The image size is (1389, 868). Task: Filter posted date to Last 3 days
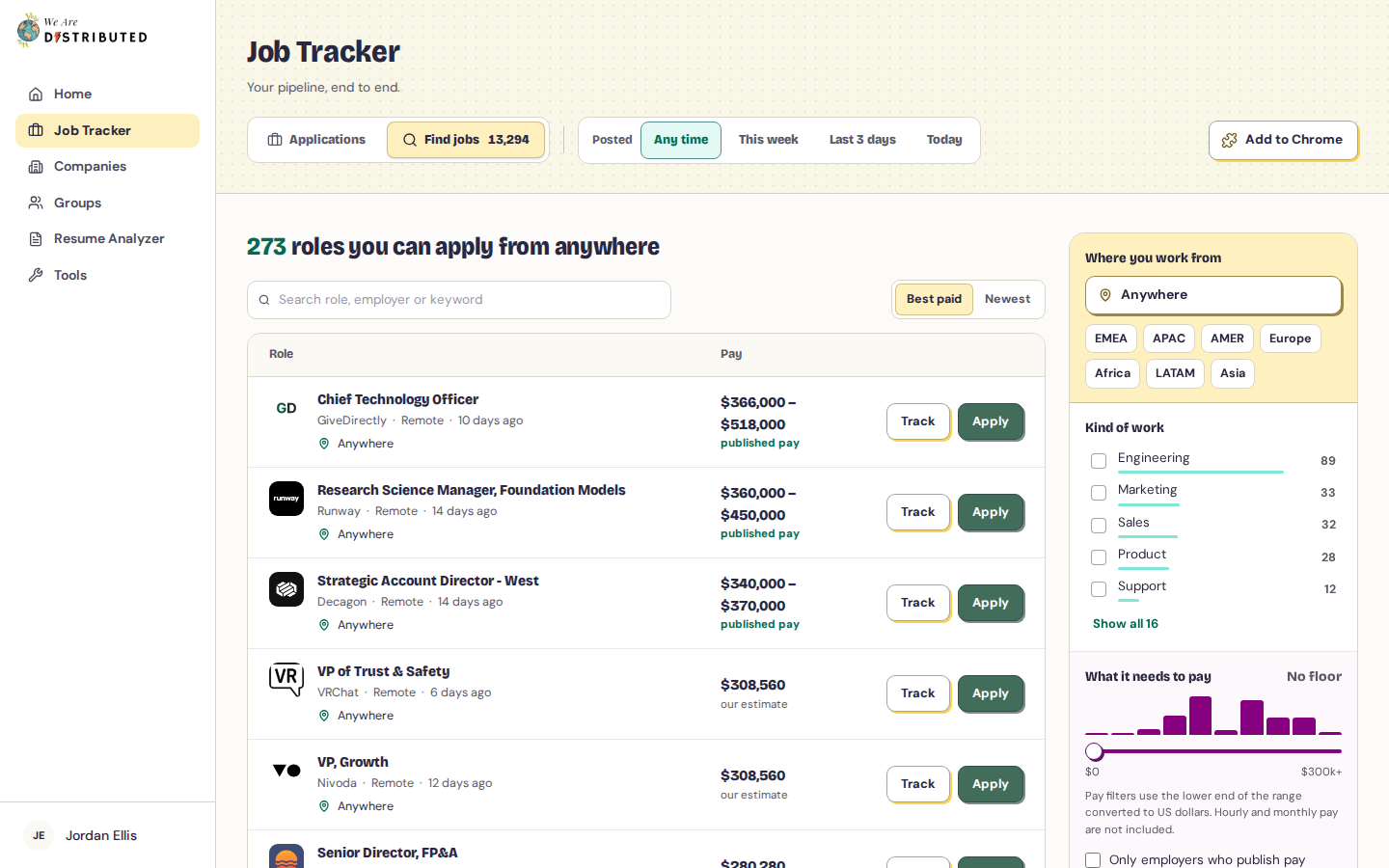(x=862, y=140)
